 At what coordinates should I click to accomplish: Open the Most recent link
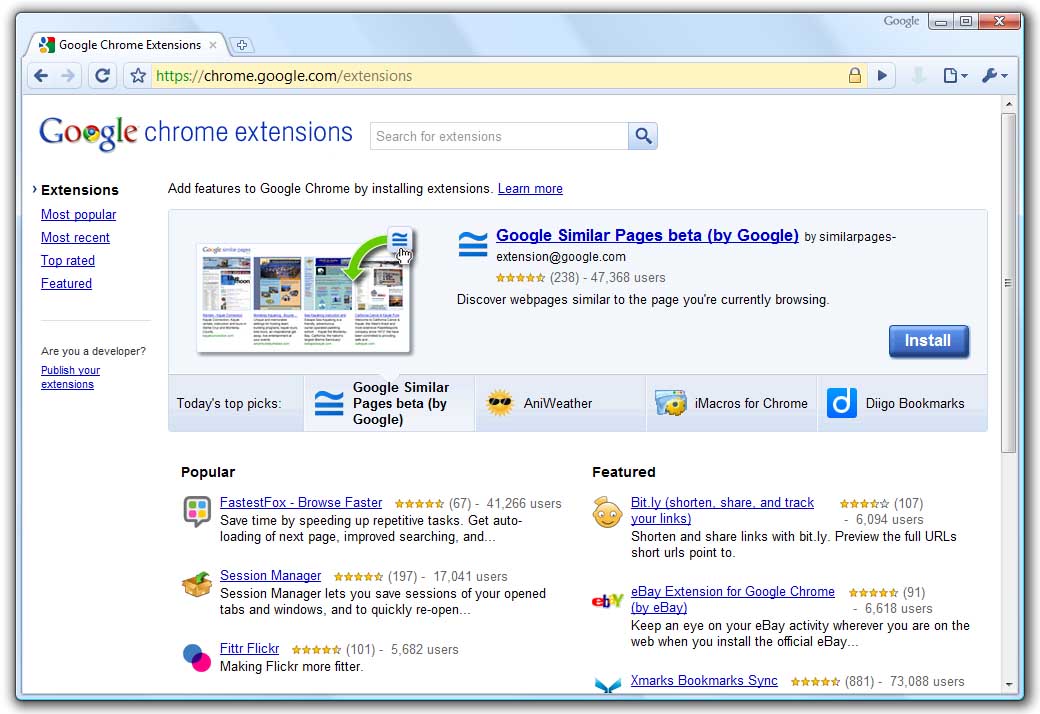click(75, 238)
